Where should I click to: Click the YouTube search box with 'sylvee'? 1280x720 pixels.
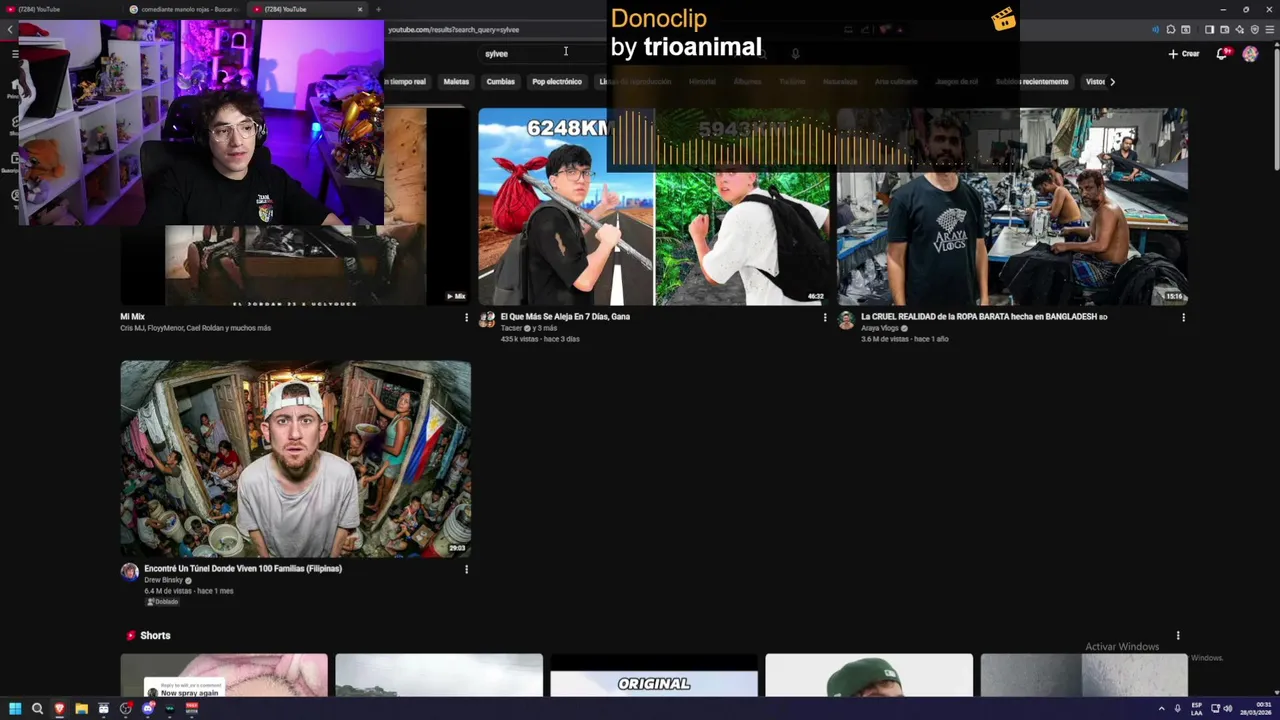point(540,54)
